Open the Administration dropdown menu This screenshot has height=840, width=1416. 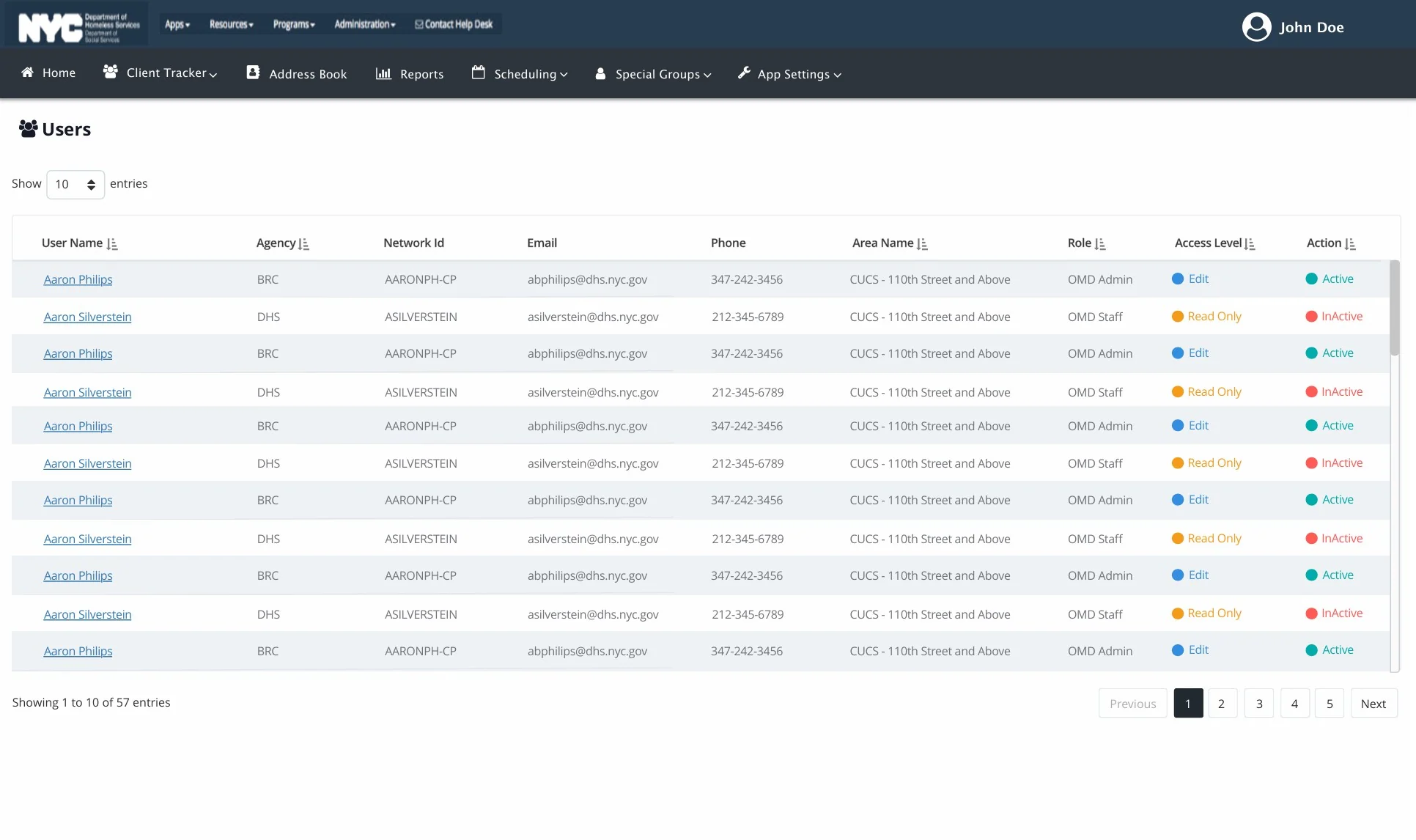point(365,24)
